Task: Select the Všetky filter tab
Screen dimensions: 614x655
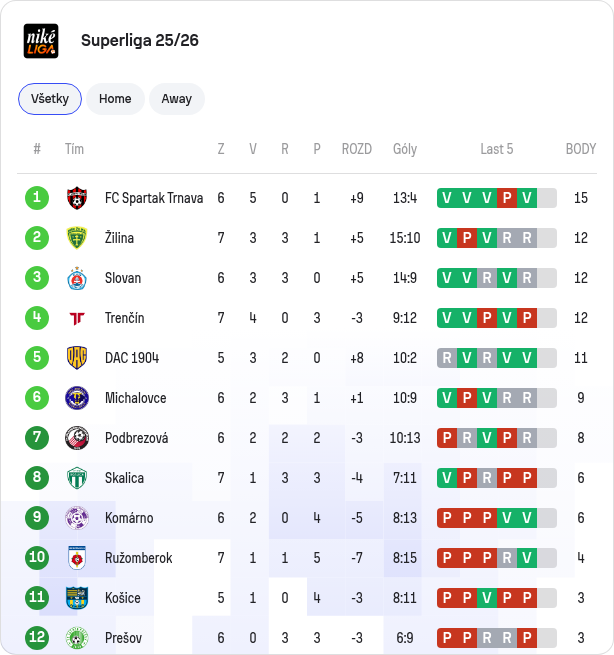Action: [50, 99]
